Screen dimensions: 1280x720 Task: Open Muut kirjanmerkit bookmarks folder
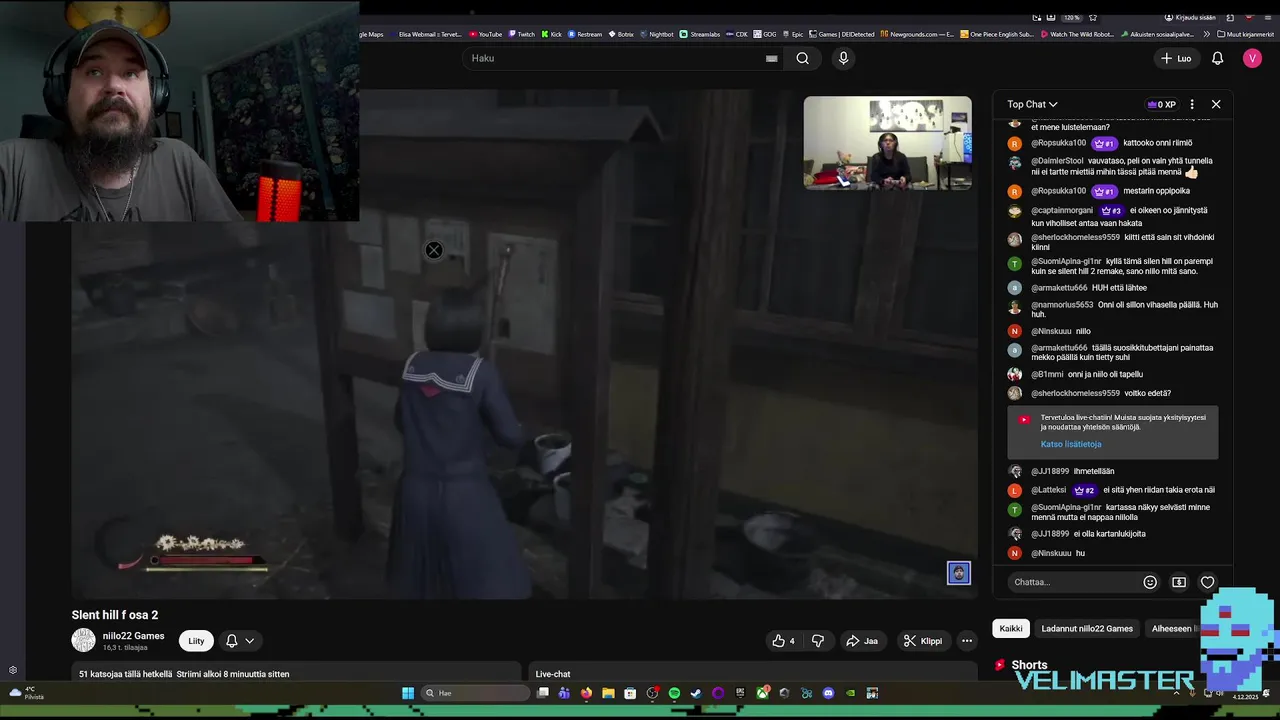pyautogui.click(x=1244, y=34)
